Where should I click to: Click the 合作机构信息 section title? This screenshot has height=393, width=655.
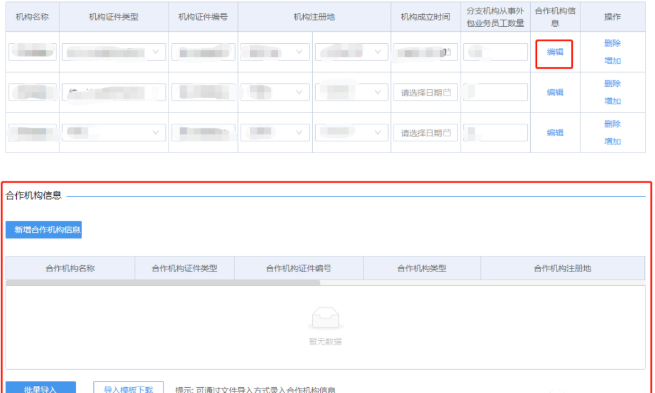click(33, 195)
